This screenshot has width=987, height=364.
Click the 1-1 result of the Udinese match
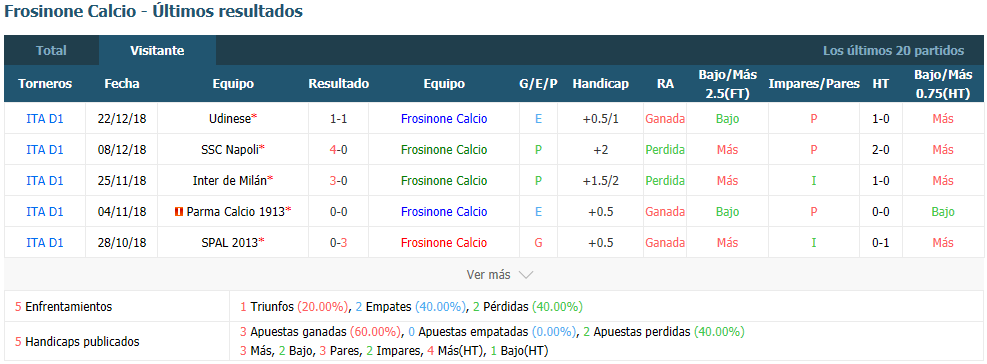339,118
